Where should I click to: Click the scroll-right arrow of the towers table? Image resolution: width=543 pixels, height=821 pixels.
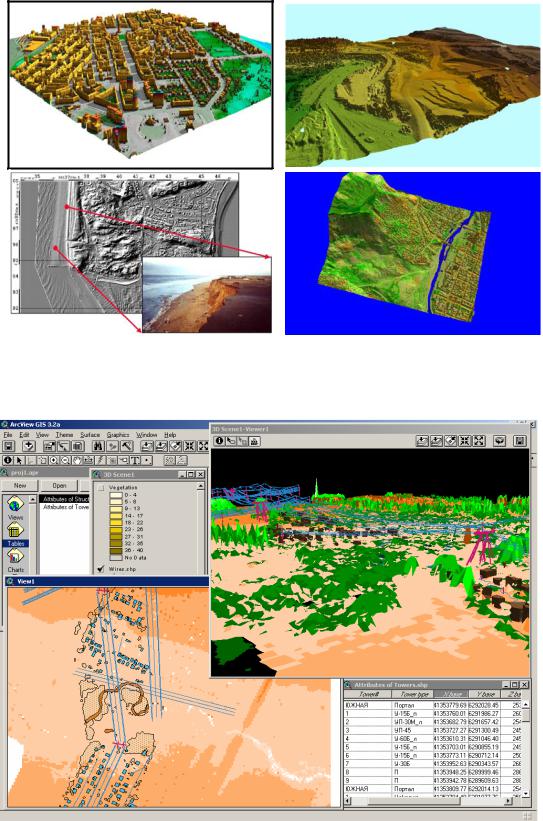pos(508,800)
